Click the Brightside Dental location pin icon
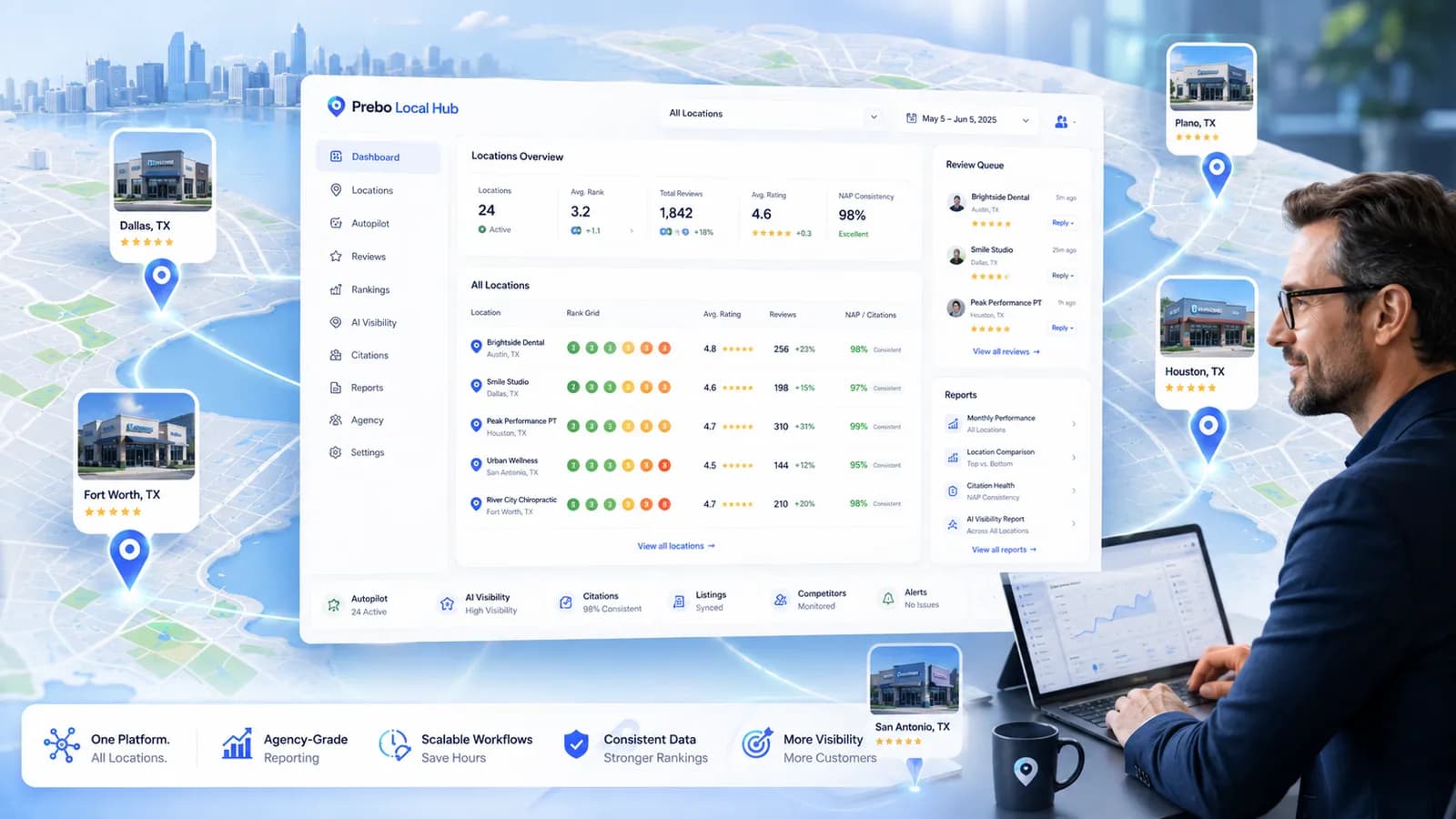1456x819 pixels. [x=476, y=347]
